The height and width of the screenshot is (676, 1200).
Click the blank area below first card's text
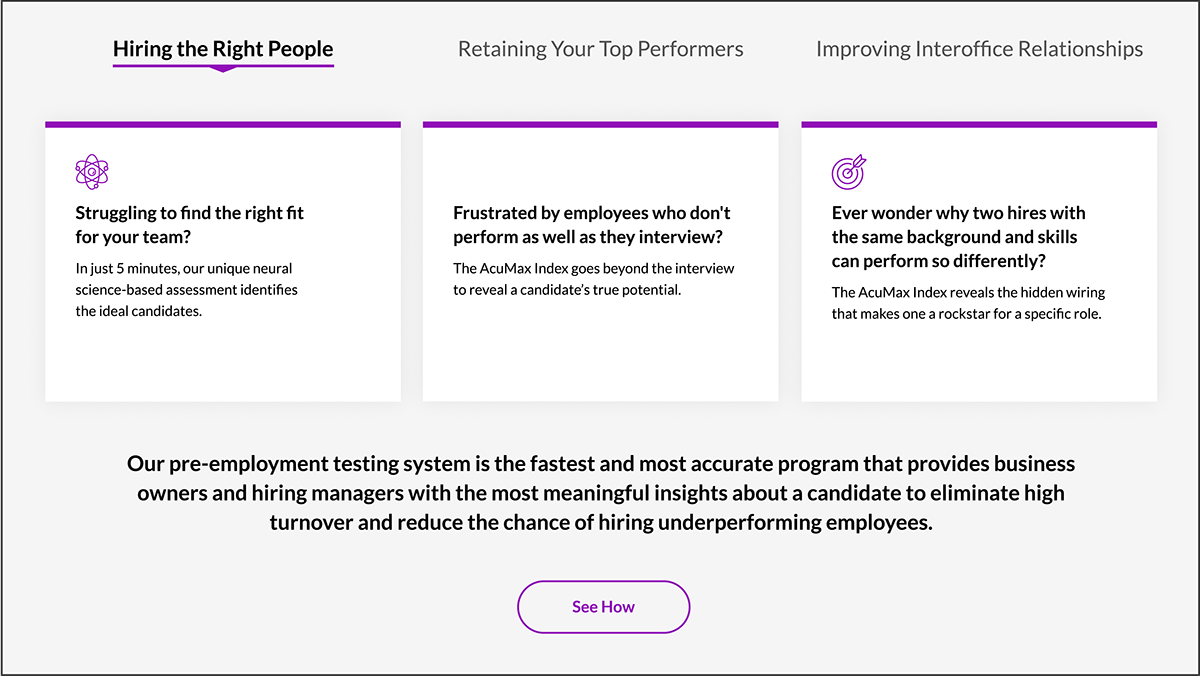coord(223,362)
